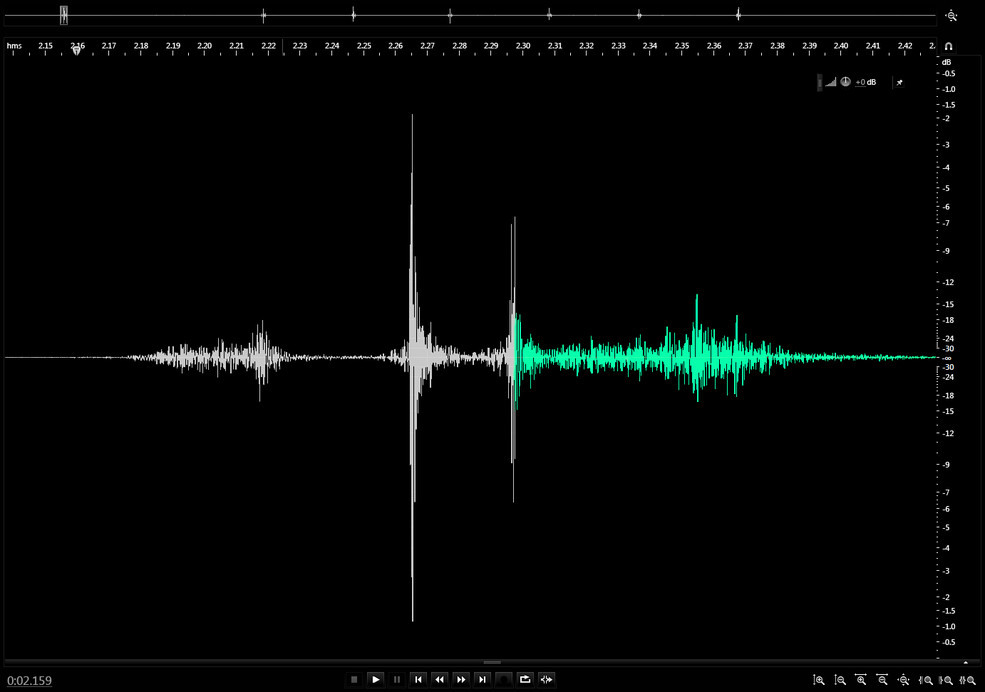Screen dimensions: 985x692
Task: Click the zoom in amplitude icon
Action: click(819, 680)
